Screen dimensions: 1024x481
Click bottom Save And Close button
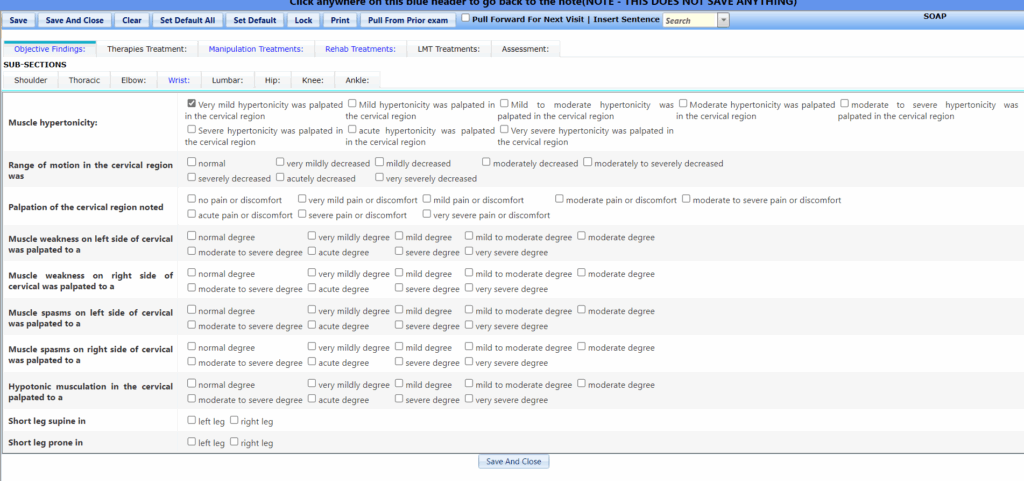[x=514, y=462]
